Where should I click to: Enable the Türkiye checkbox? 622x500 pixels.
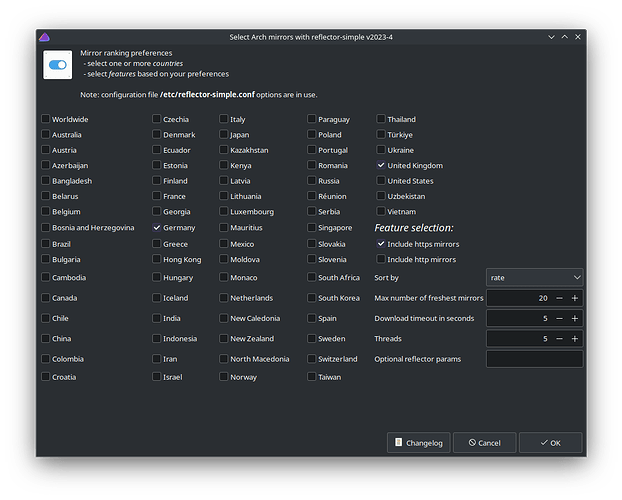381,135
